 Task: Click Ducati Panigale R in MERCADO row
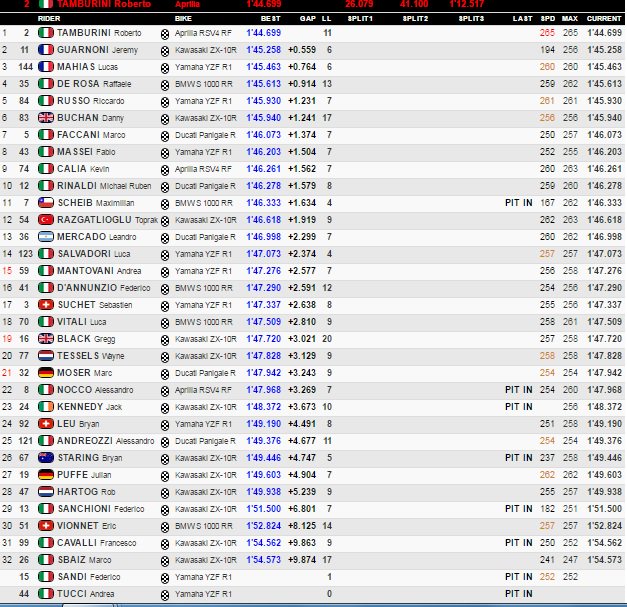pyautogui.click(x=205, y=237)
